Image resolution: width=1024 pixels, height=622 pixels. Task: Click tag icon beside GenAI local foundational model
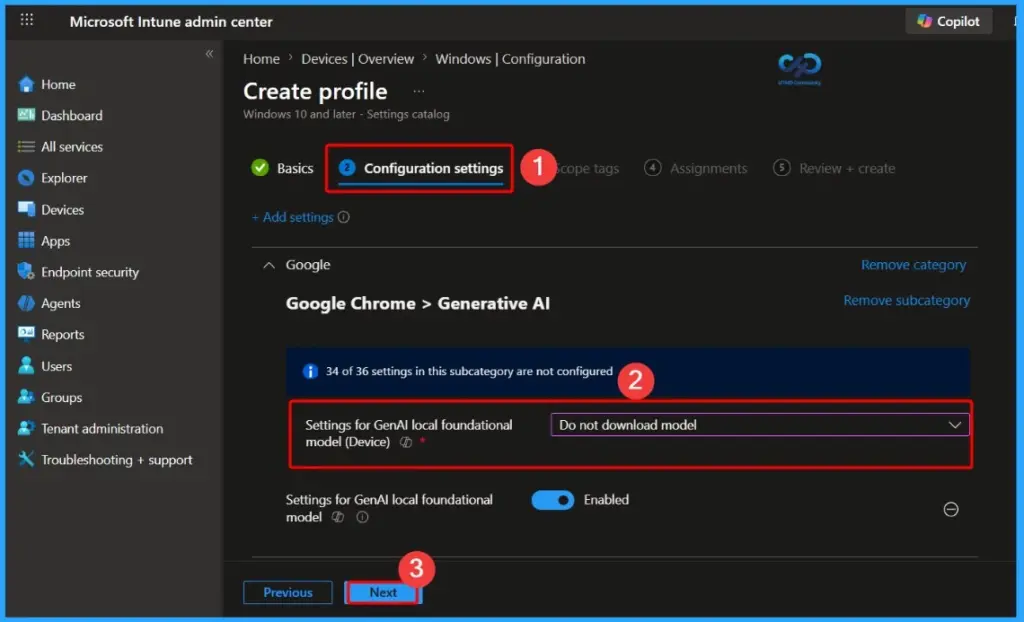tap(338, 517)
